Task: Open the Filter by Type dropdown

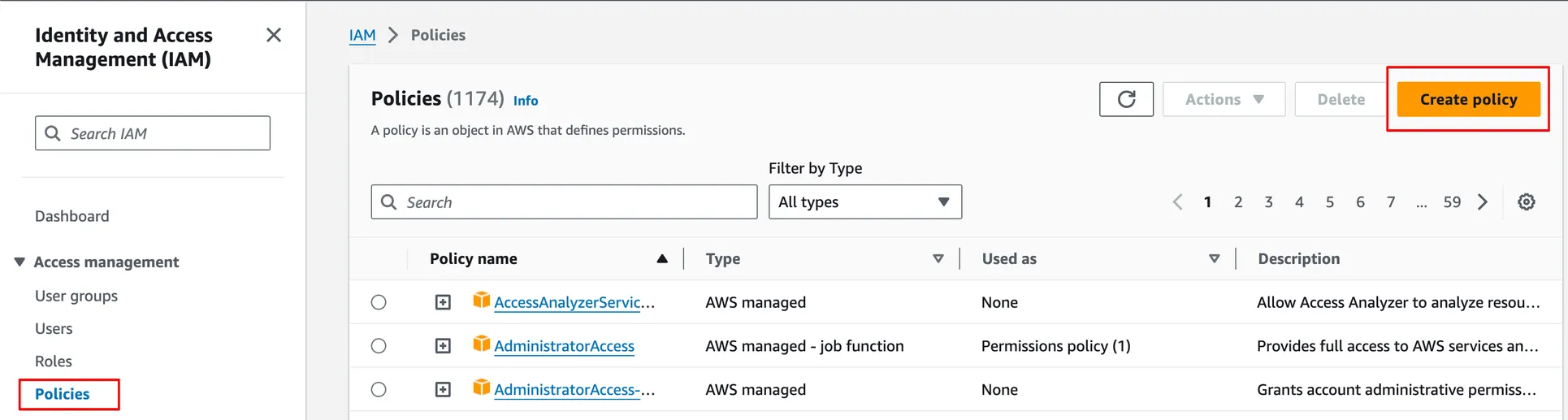Action: point(864,202)
